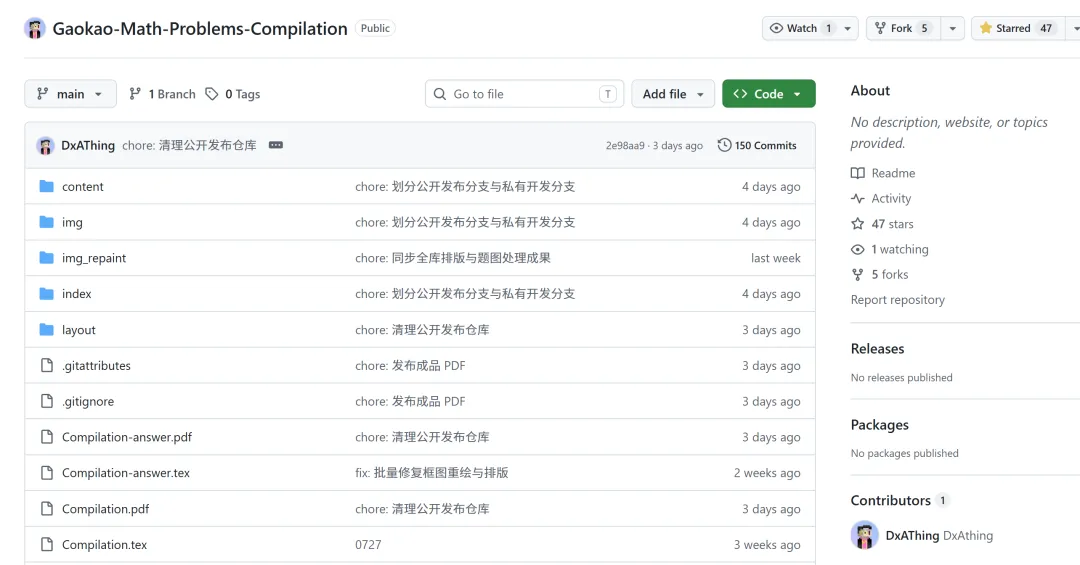Open the Readme link in About
The height and width of the screenshot is (565, 1080).
893,173
